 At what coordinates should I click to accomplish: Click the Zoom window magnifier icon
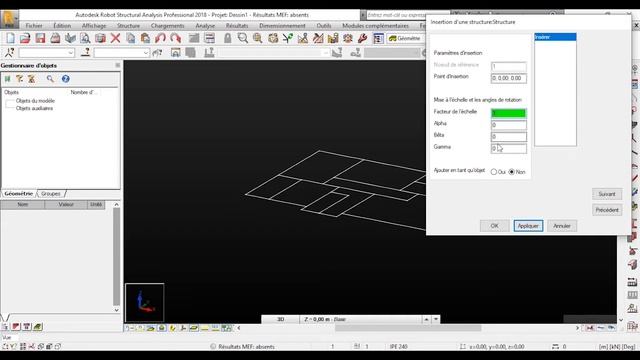pos(242,38)
